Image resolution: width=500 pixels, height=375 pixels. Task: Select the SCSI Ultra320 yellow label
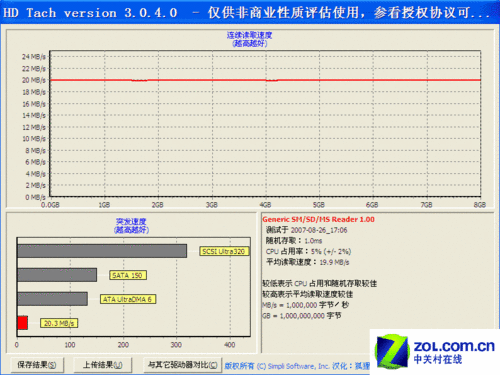pos(224,251)
